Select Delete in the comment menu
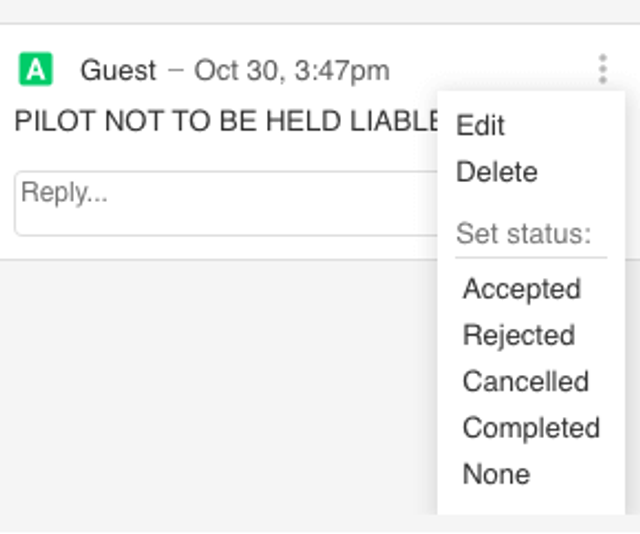Screen dimensions: 640x534 coord(496,172)
